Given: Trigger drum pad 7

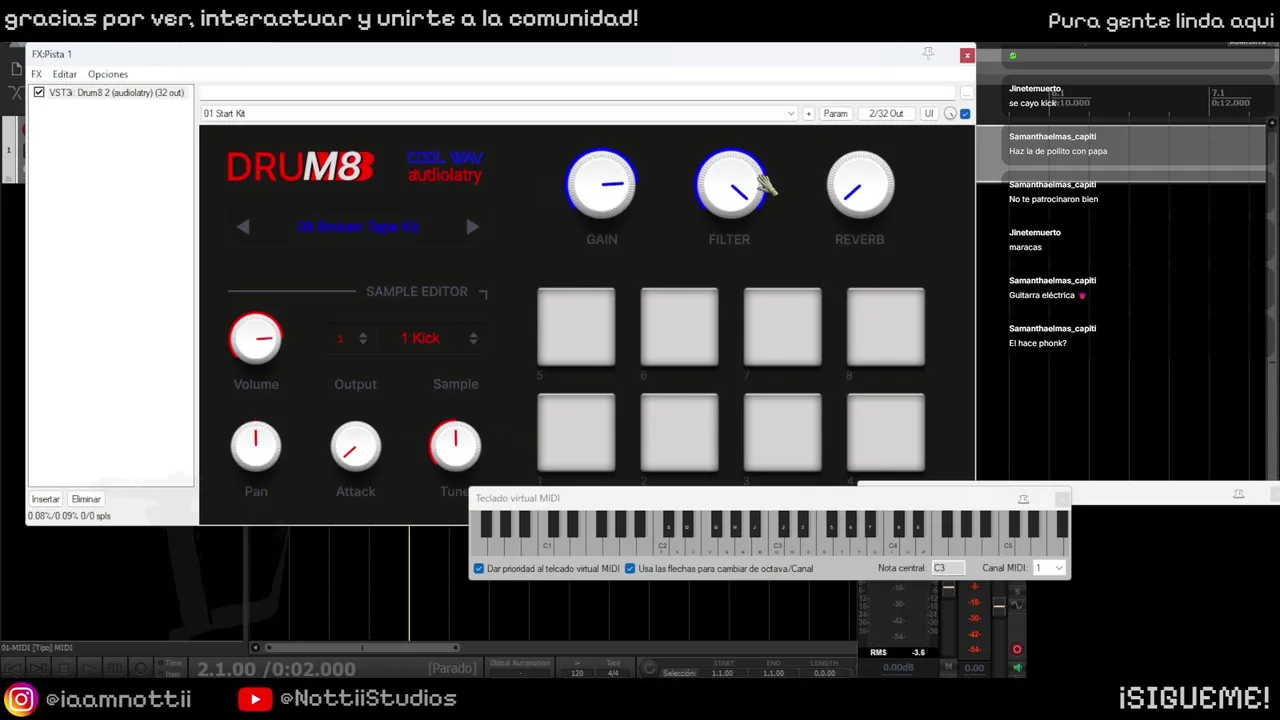Looking at the screenshot, I should click(782, 327).
